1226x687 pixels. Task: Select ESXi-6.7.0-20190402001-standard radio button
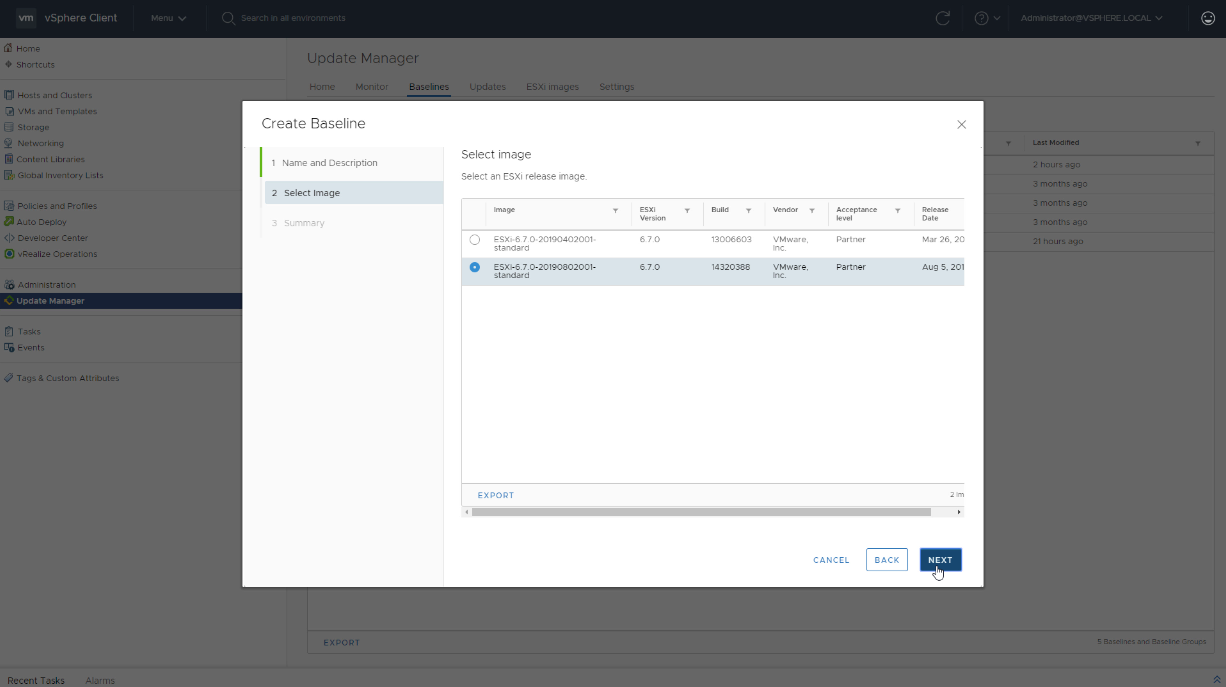pyautogui.click(x=474, y=240)
